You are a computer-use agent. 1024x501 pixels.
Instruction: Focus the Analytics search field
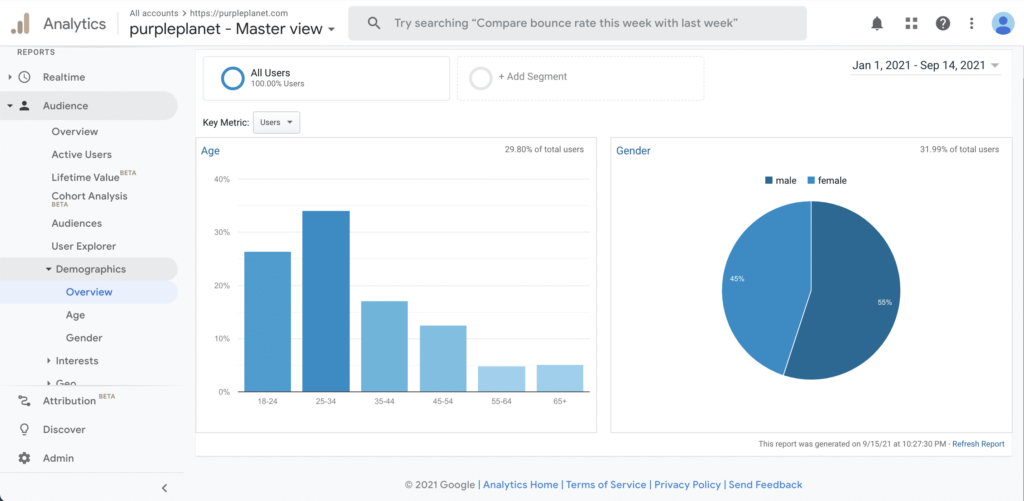577,24
